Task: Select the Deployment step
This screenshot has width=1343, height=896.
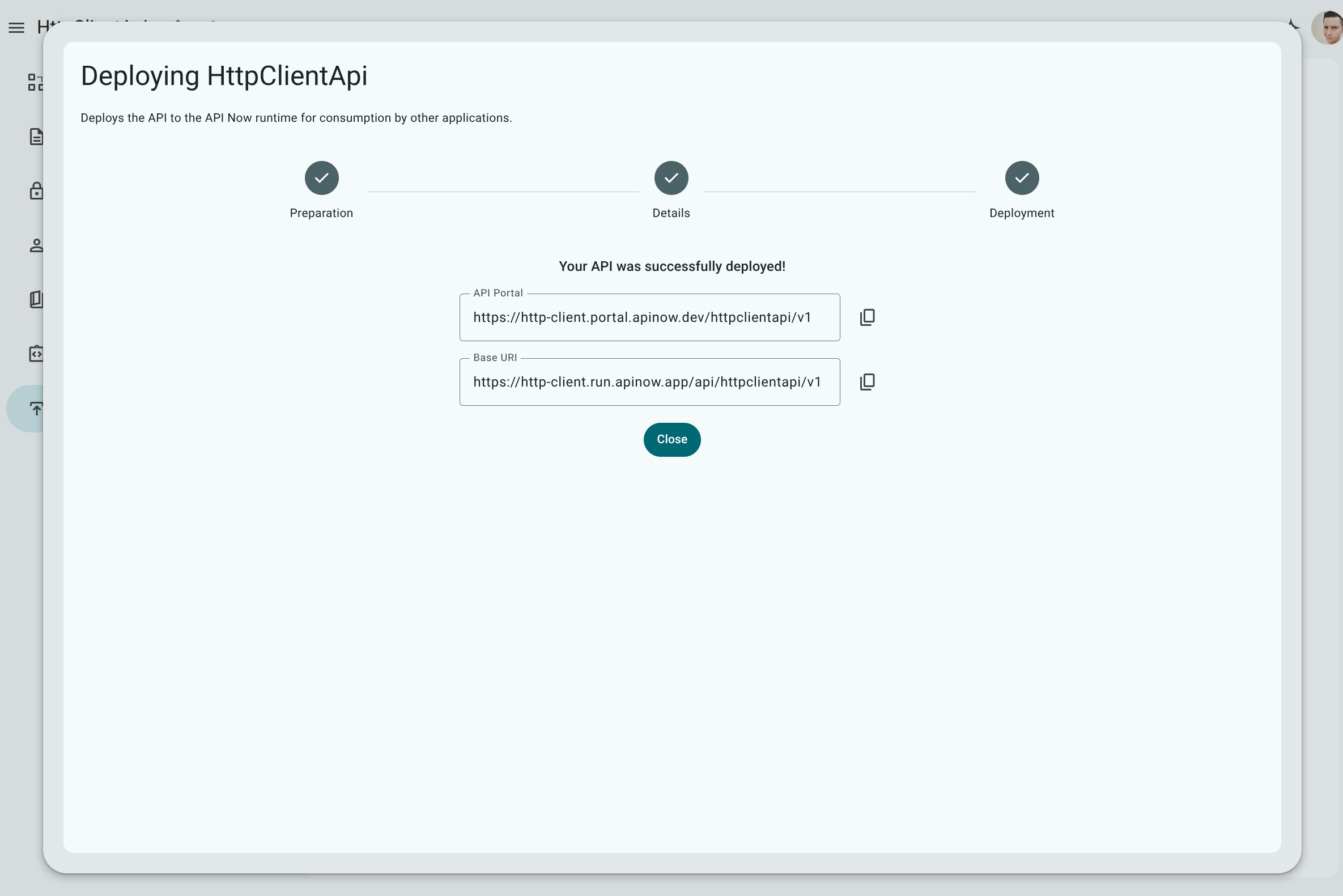Action: [x=1022, y=190]
